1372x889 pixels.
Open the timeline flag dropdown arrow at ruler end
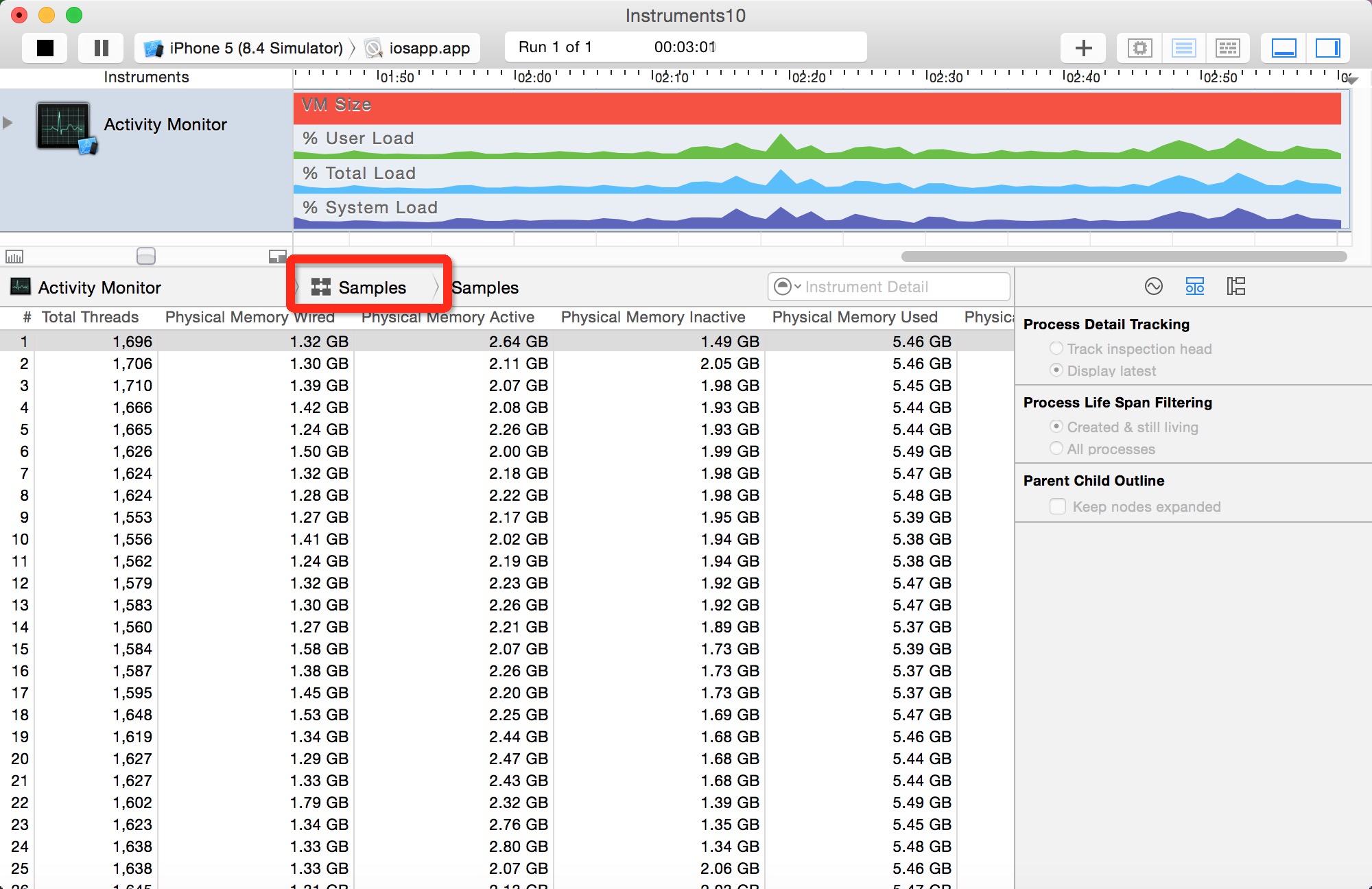[x=1351, y=80]
